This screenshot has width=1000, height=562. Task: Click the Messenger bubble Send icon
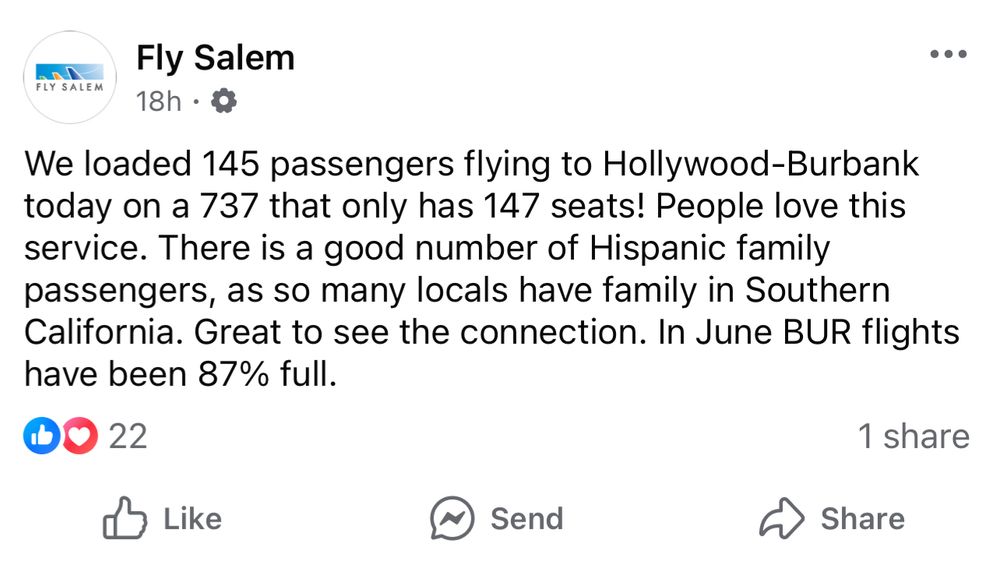point(452,518)
